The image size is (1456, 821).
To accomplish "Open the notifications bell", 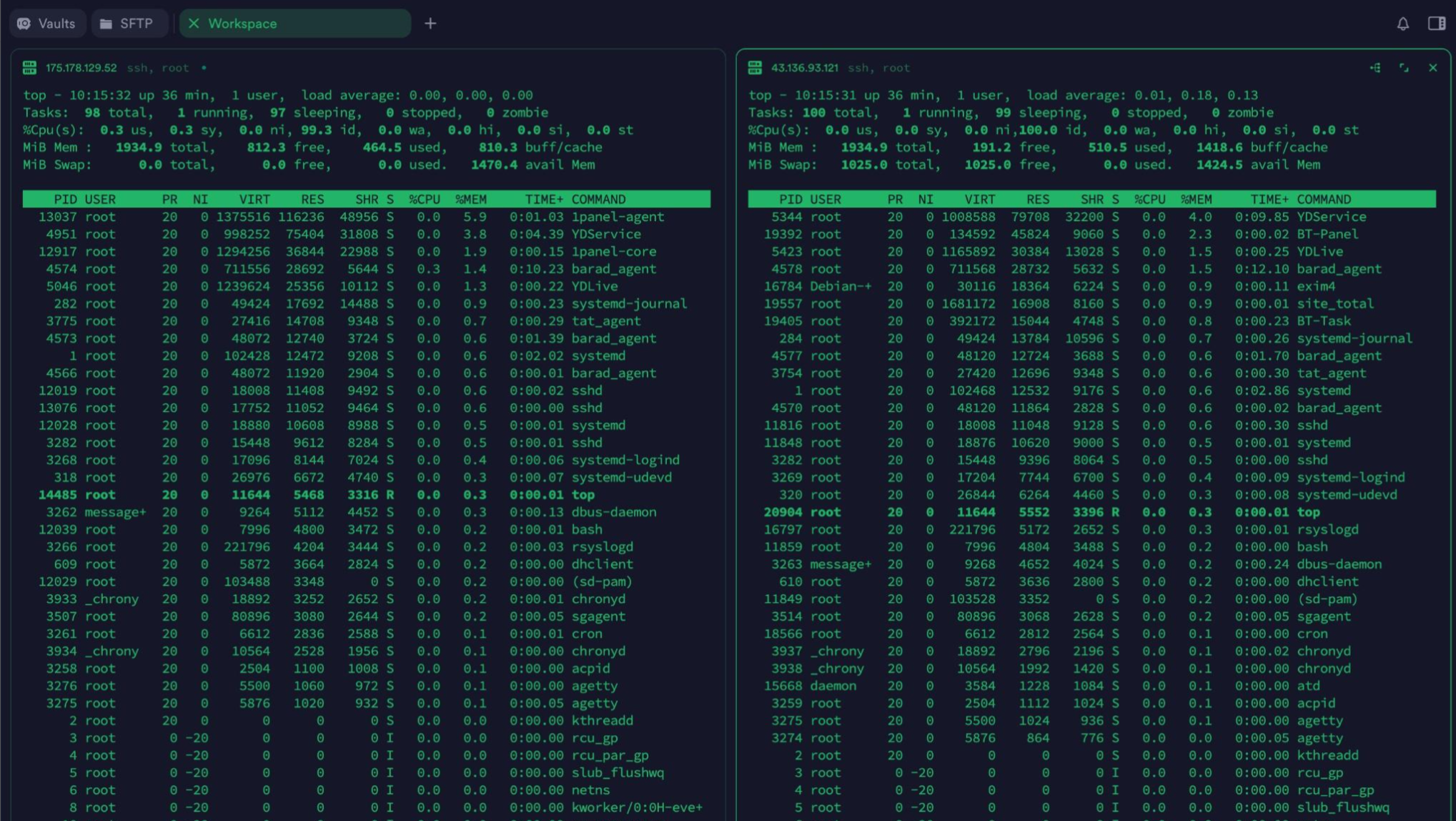I will coord(1402,24).
